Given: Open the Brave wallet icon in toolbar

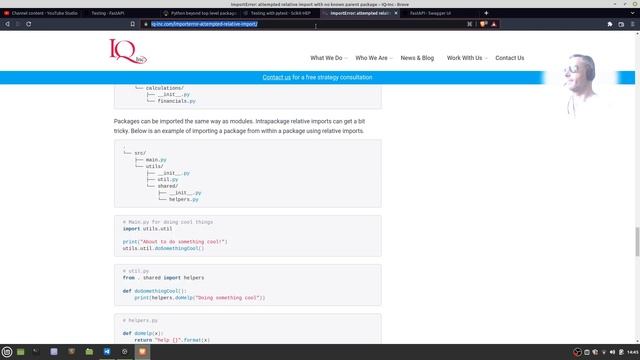Looking at the screenshot, I should pos(621,24).
